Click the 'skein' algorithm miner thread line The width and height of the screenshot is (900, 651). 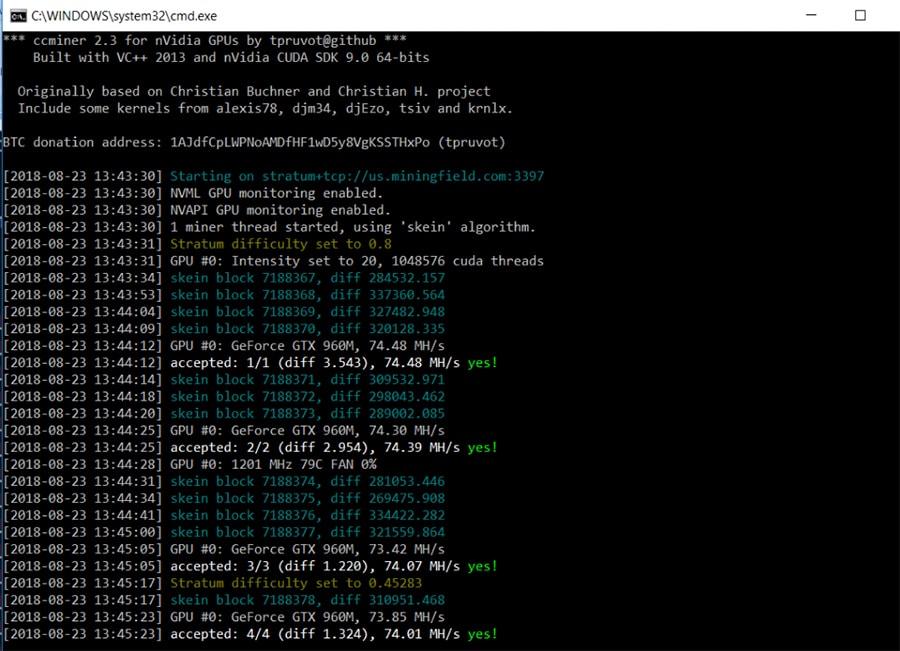click(x=352, y=227)
